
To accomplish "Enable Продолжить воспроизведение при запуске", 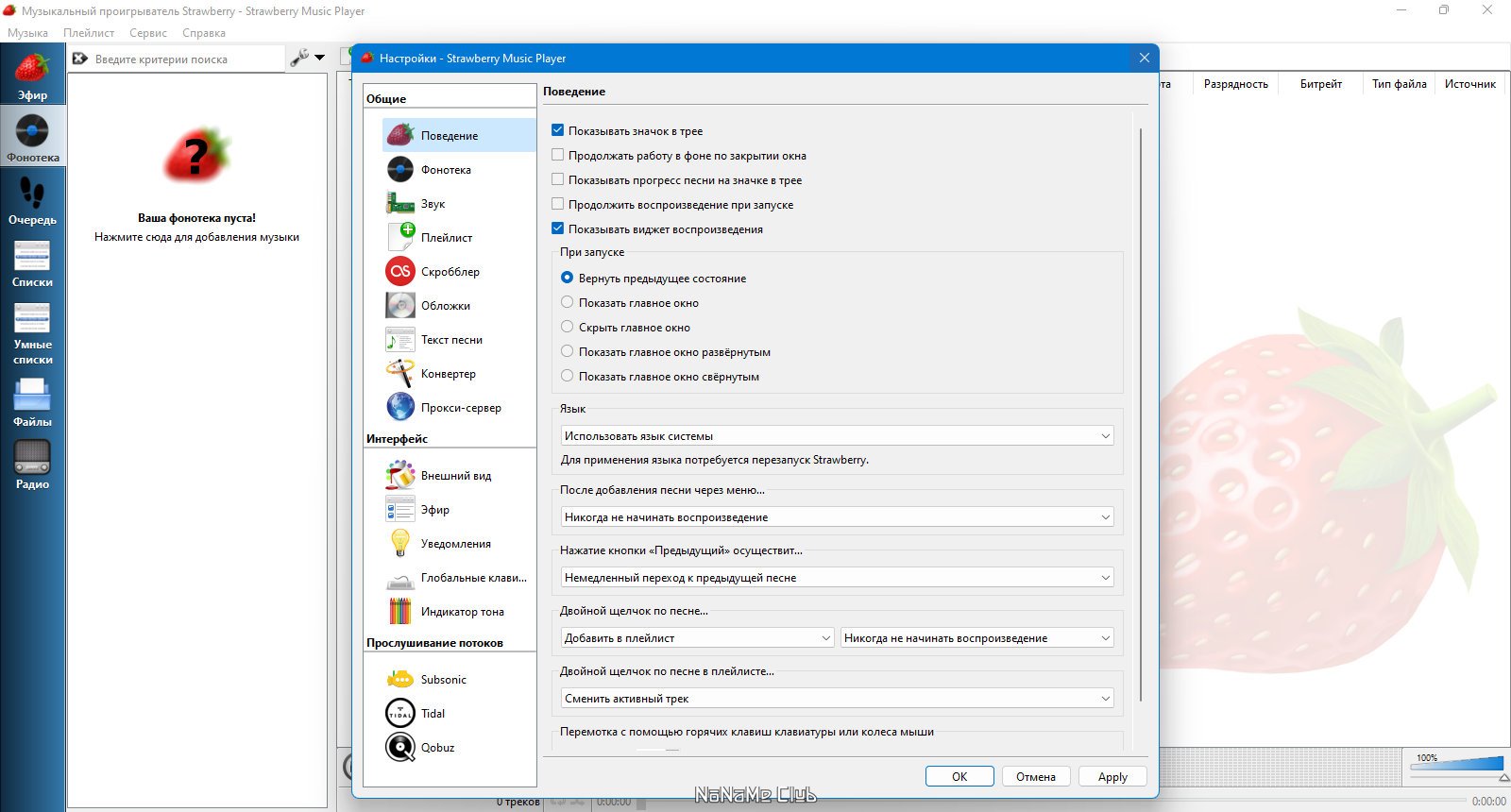I will [557, 204].
